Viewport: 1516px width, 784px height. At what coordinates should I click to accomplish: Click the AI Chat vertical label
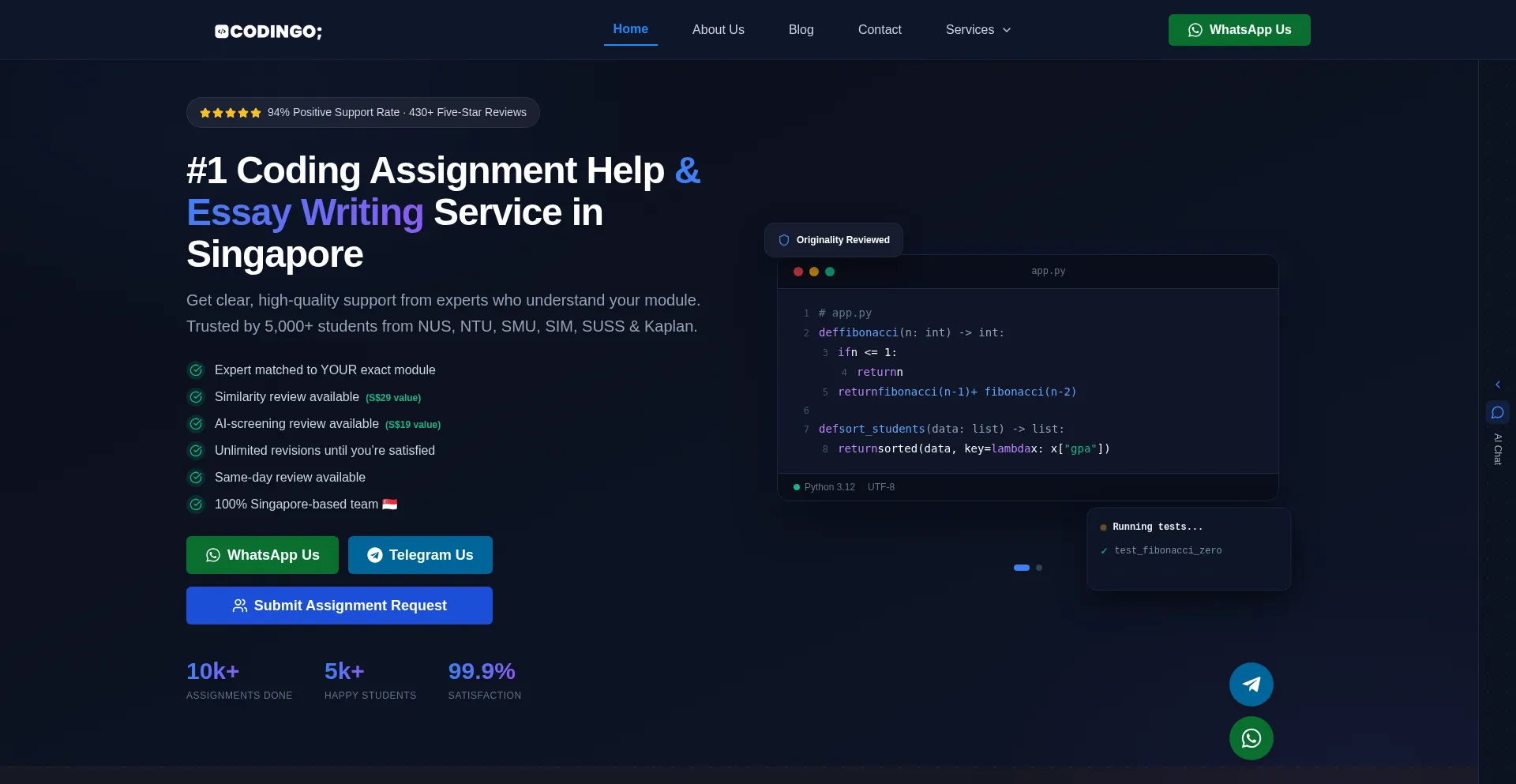tap(1498, 449)
